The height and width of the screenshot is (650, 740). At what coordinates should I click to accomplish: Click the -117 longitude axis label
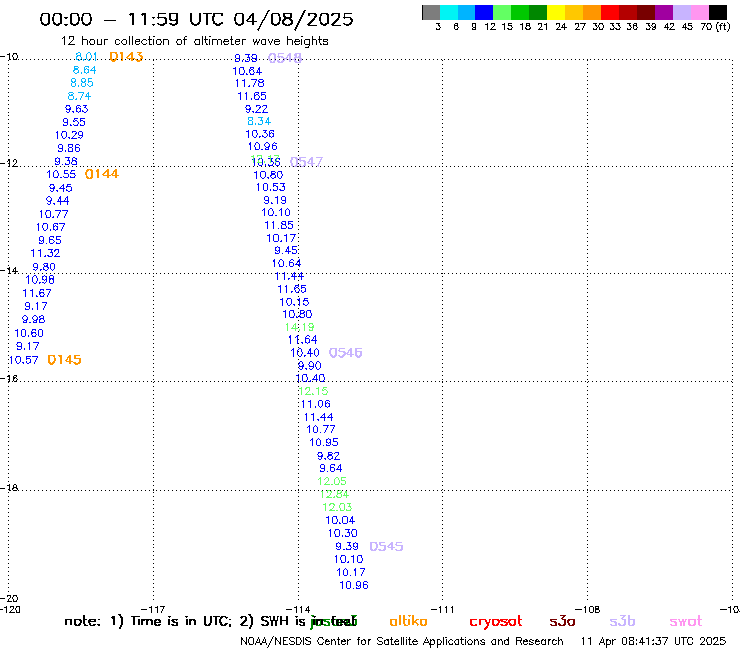tap(153, 609)
